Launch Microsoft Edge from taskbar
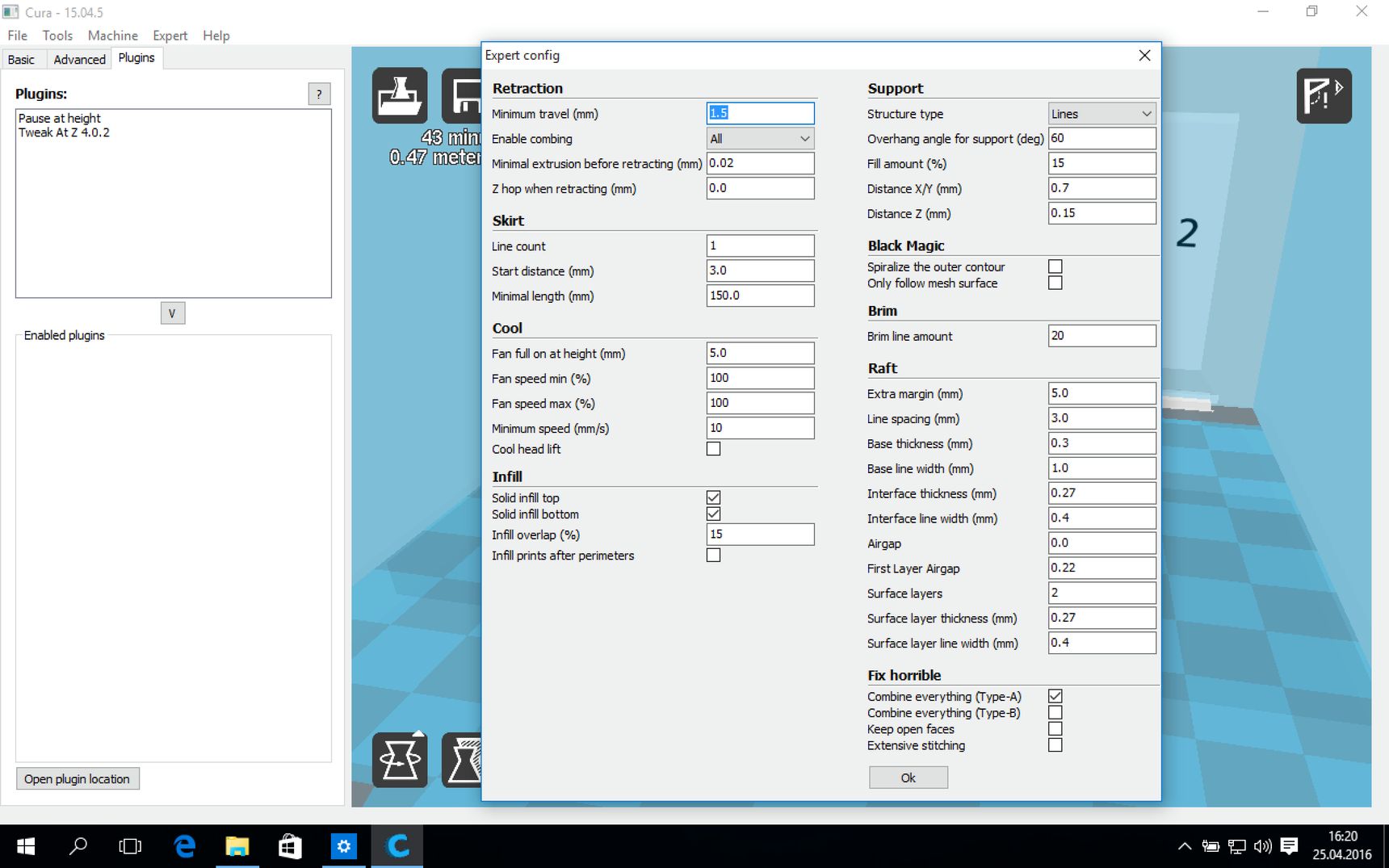 185,846
